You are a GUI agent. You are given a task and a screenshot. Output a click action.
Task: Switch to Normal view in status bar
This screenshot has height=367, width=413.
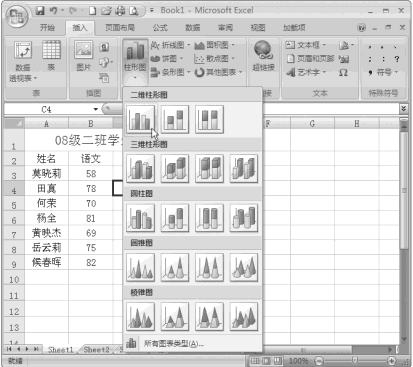tap(255, 361)
